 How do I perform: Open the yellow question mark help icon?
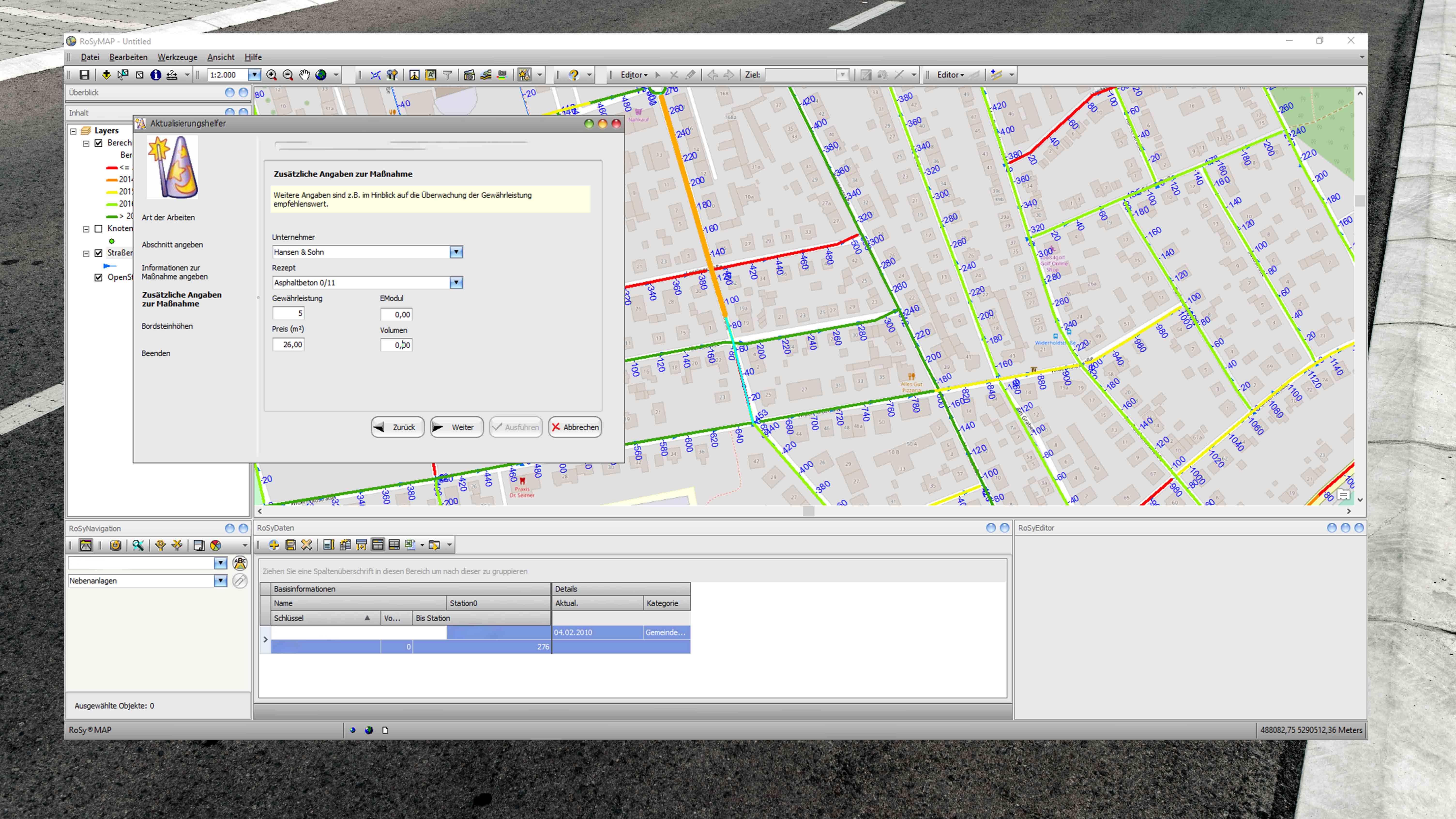coord(574,75)
